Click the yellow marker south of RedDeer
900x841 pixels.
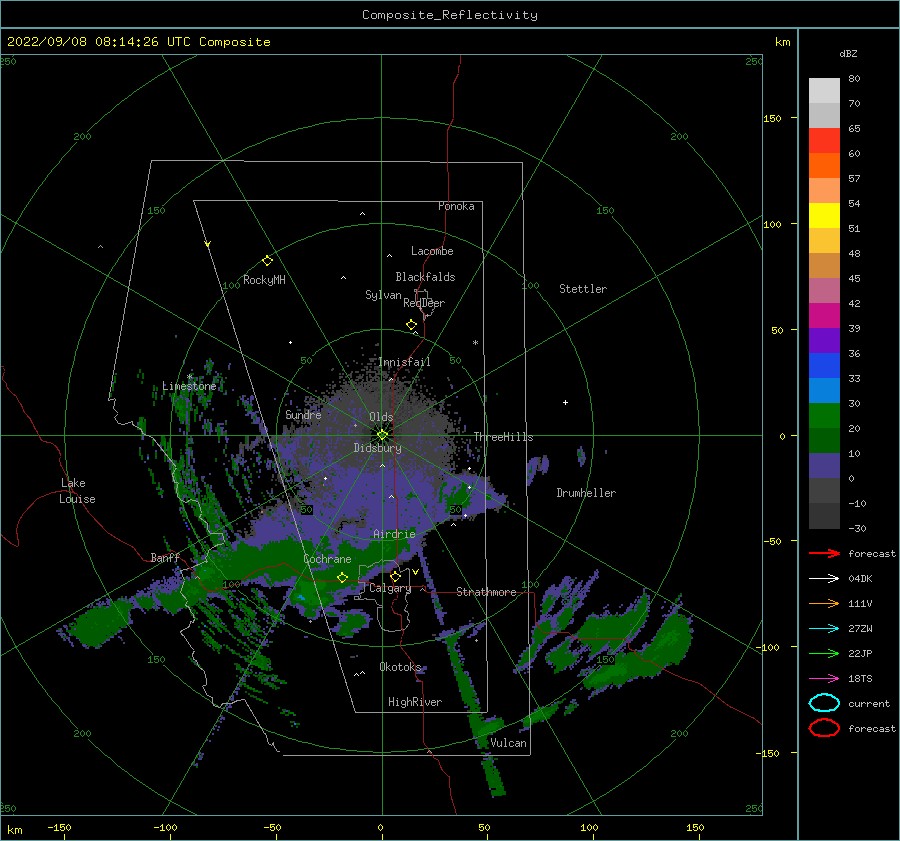[x=412, y=325]
